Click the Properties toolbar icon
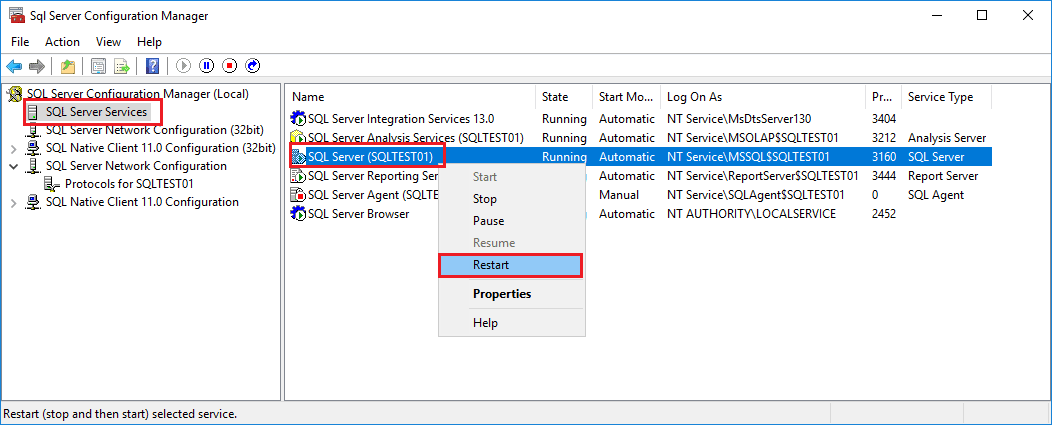Image resolution: width=1052 pixels, height=425 pixels. (x=98, y=66)
